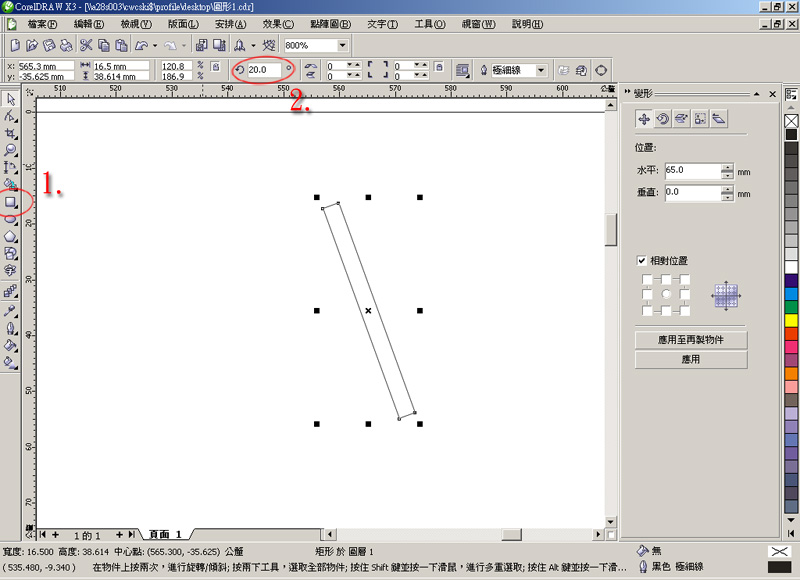Click the Open file toolbar icon

point(32,45)
